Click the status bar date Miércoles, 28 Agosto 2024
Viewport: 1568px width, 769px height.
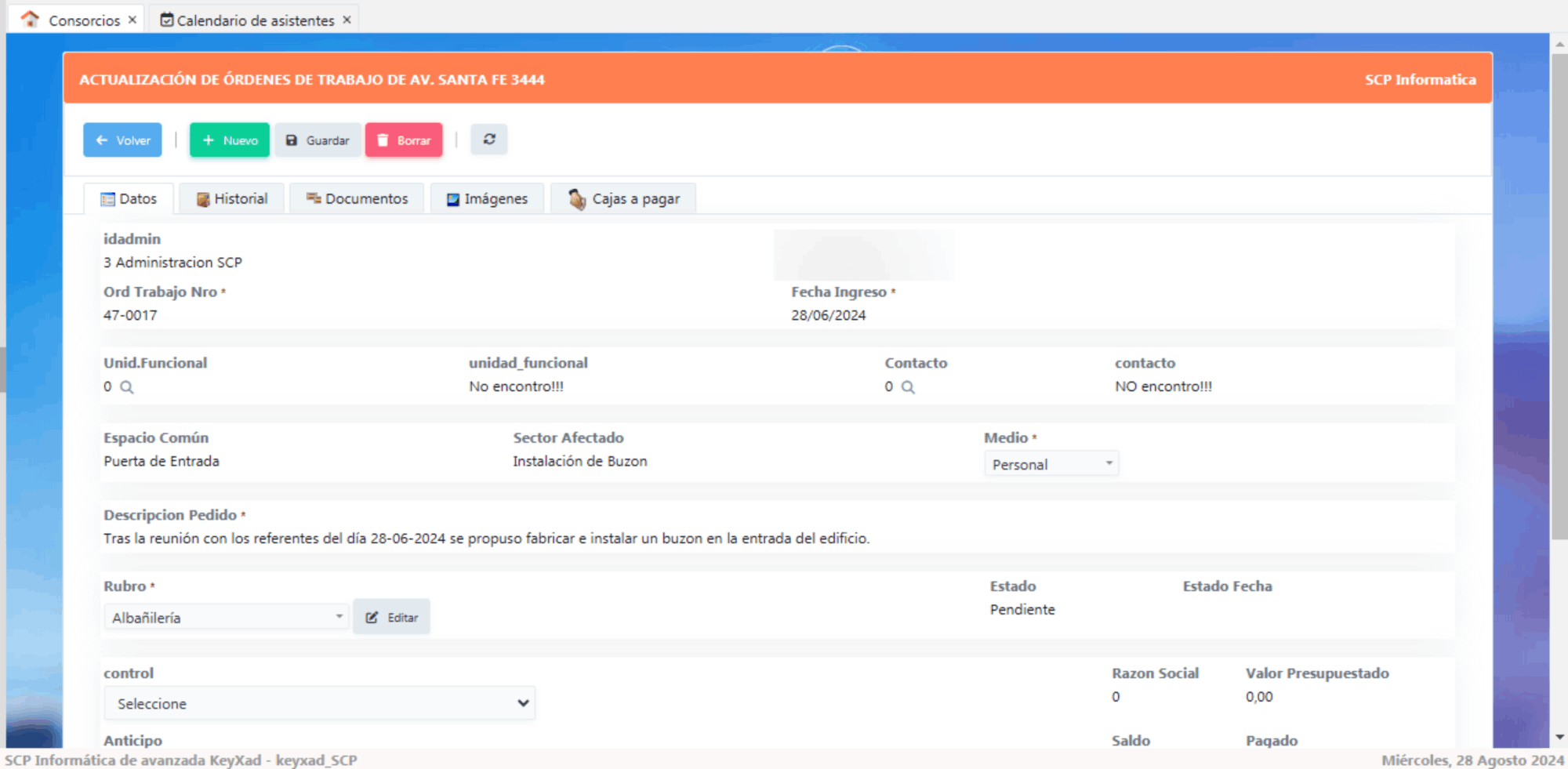1472,760
